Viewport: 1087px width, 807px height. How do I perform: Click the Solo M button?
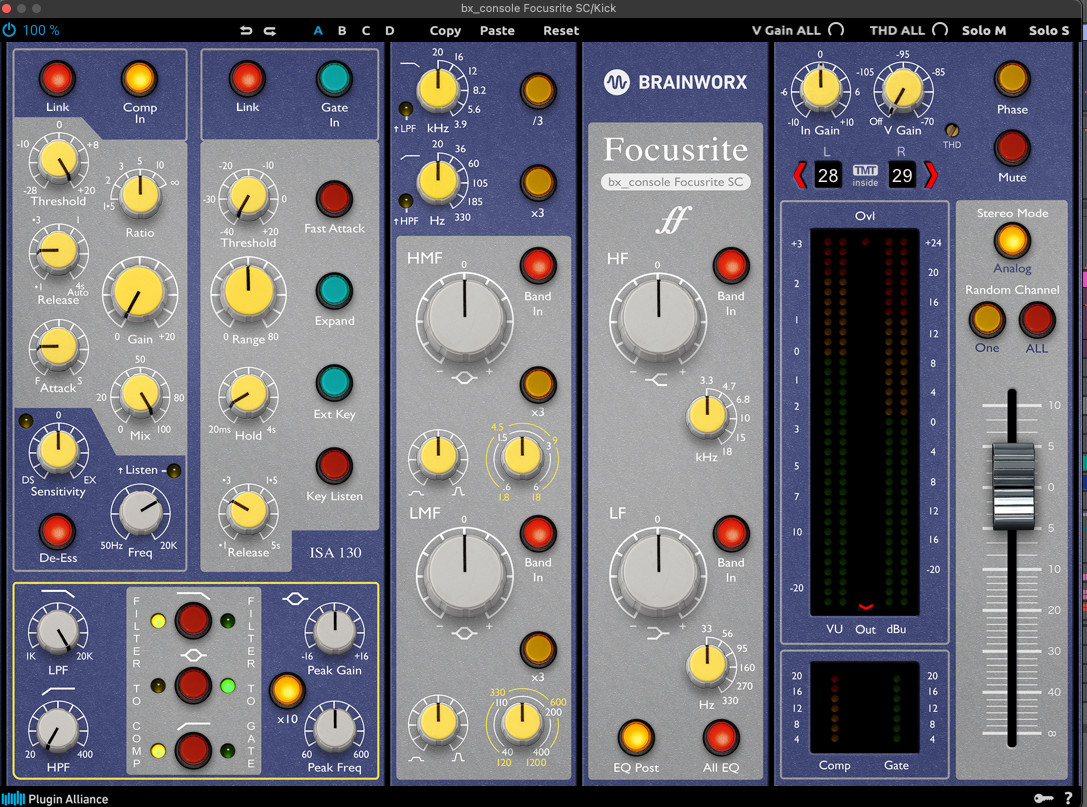[984, 31]
